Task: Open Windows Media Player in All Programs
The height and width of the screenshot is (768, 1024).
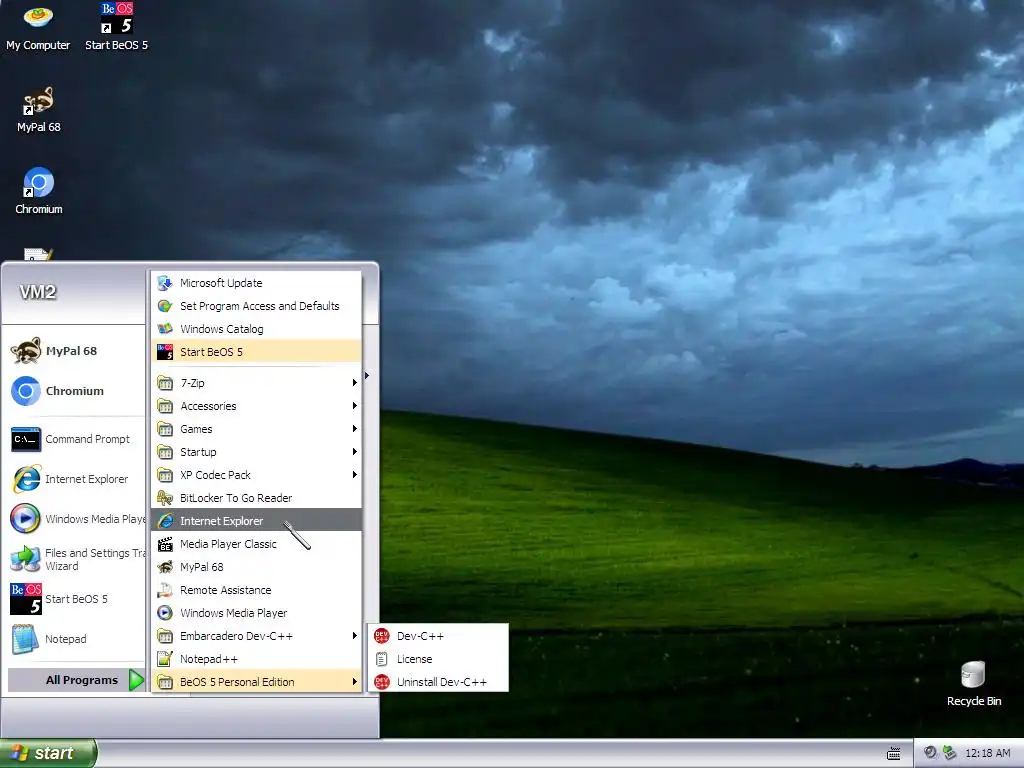Action: coord(257,613)
